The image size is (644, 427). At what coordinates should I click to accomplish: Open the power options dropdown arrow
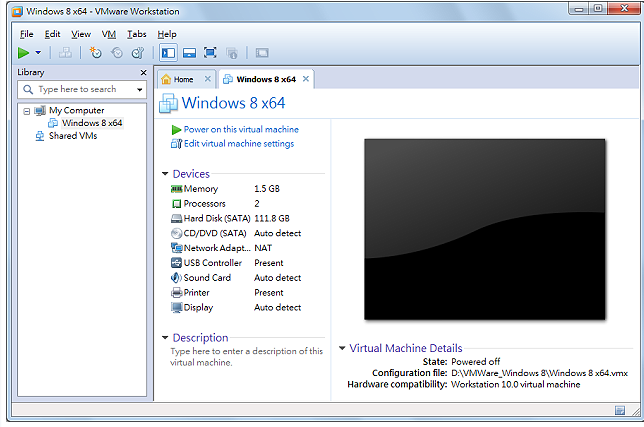[38, 53]
